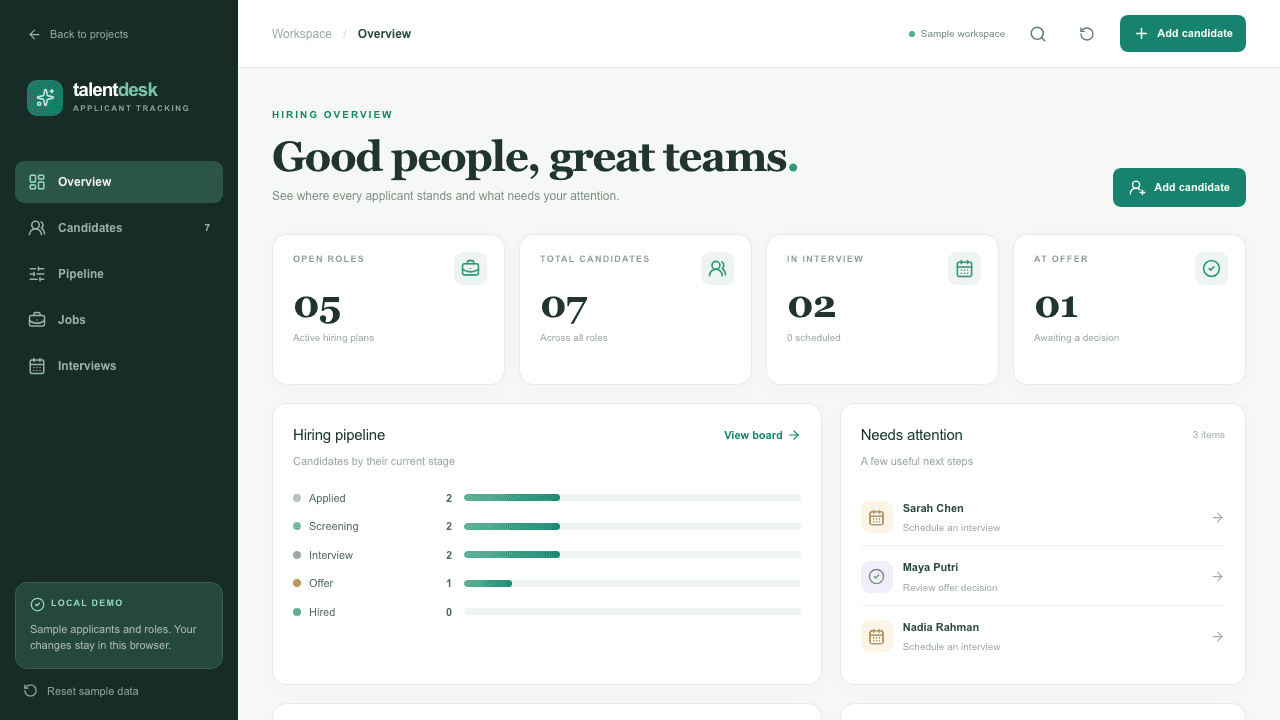Navigate to Jobs in the sidebar
Image resolution: width=1280 pixels, height=720 pixels.
[x=119, y=320]
